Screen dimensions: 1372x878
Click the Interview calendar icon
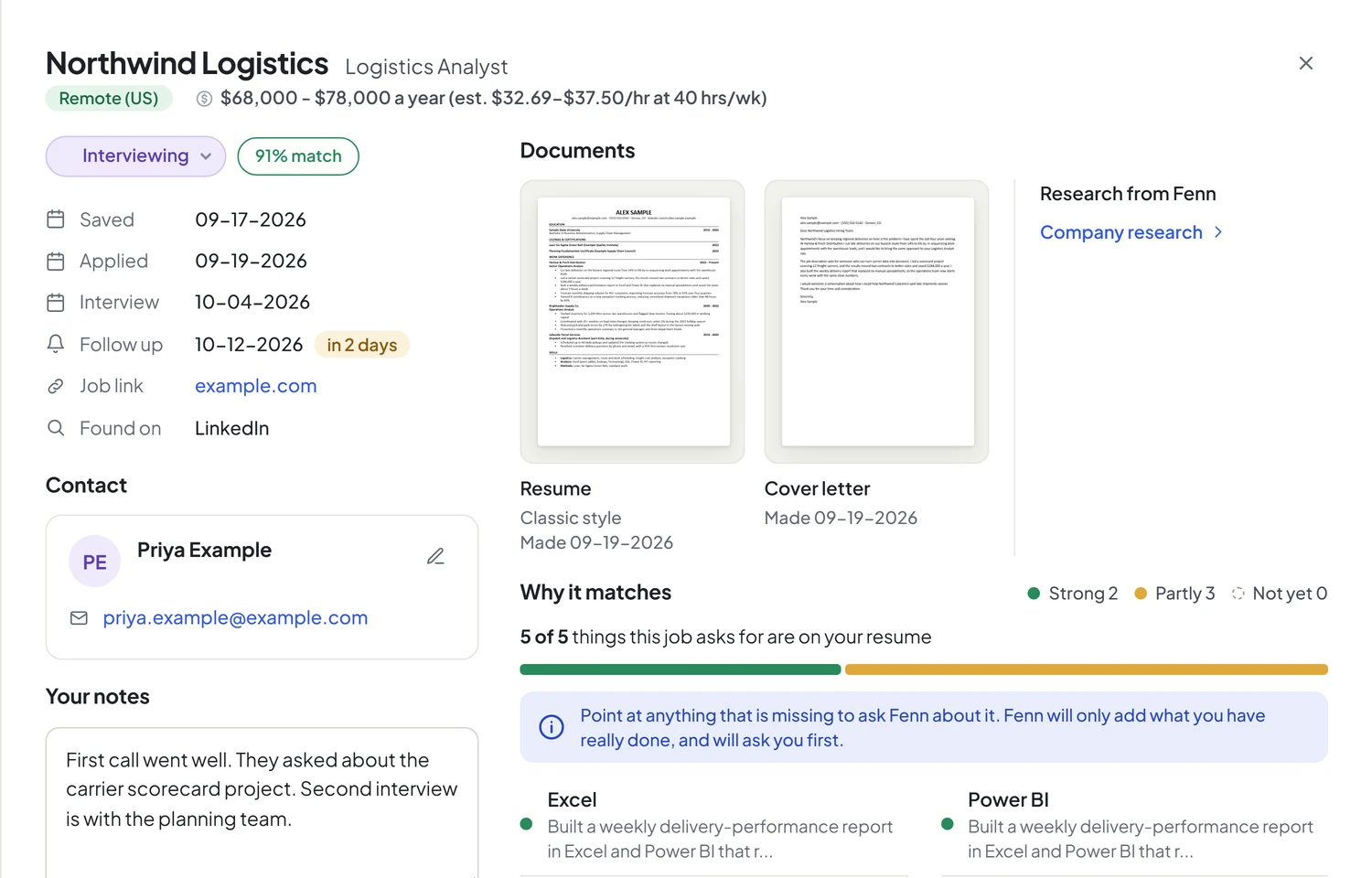point(56,303)
